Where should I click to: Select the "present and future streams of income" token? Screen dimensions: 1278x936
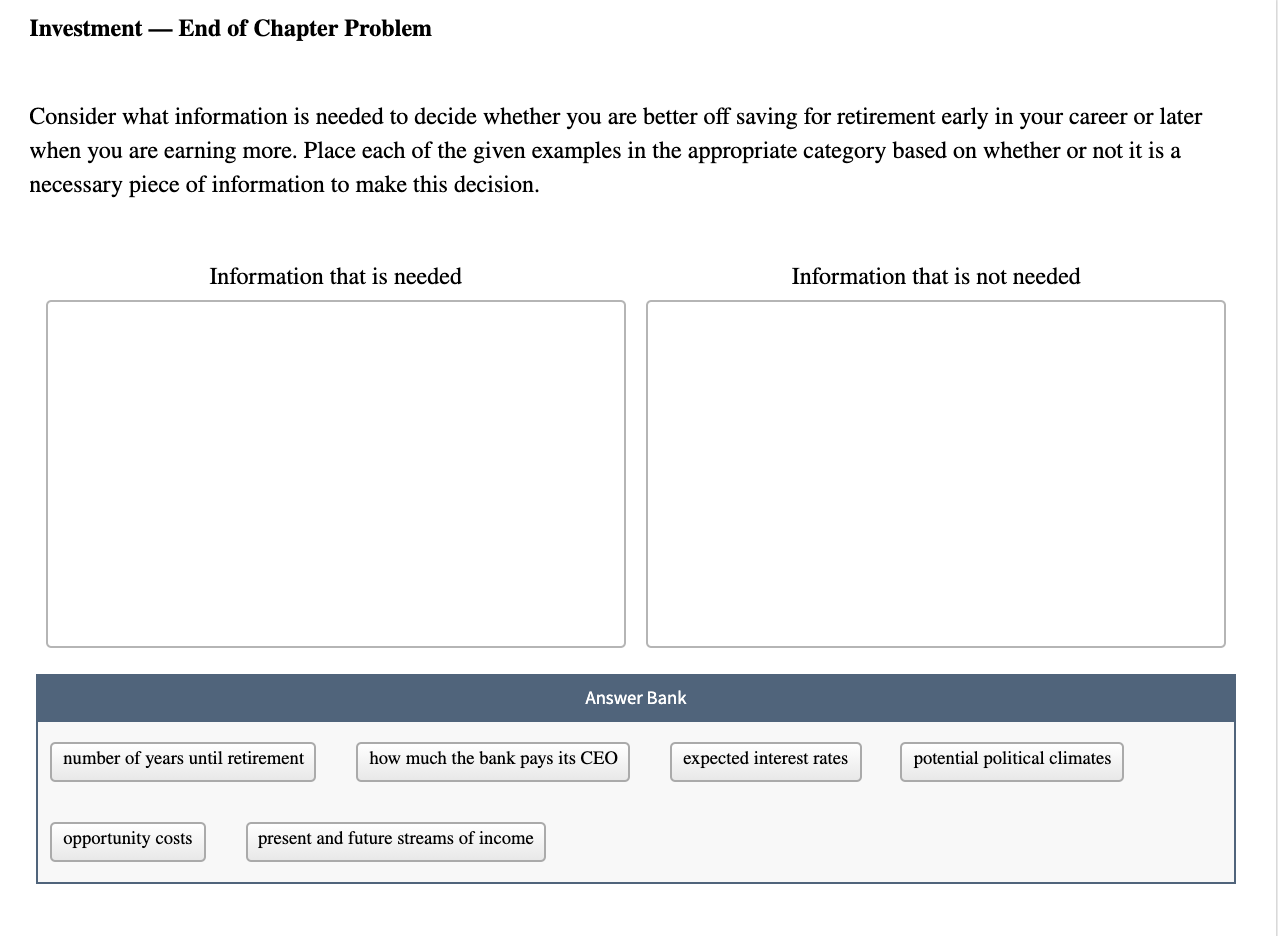tap(394, 840)
